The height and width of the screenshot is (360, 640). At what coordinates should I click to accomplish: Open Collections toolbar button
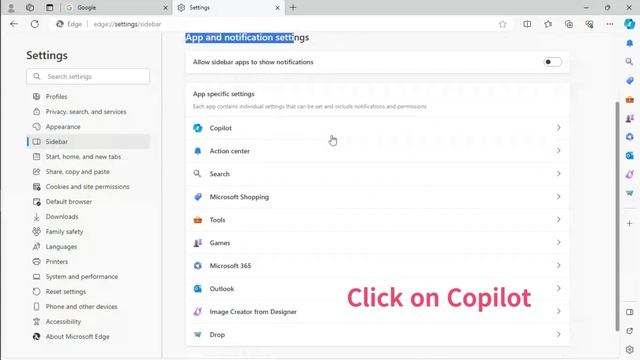(x=569, y=24)
